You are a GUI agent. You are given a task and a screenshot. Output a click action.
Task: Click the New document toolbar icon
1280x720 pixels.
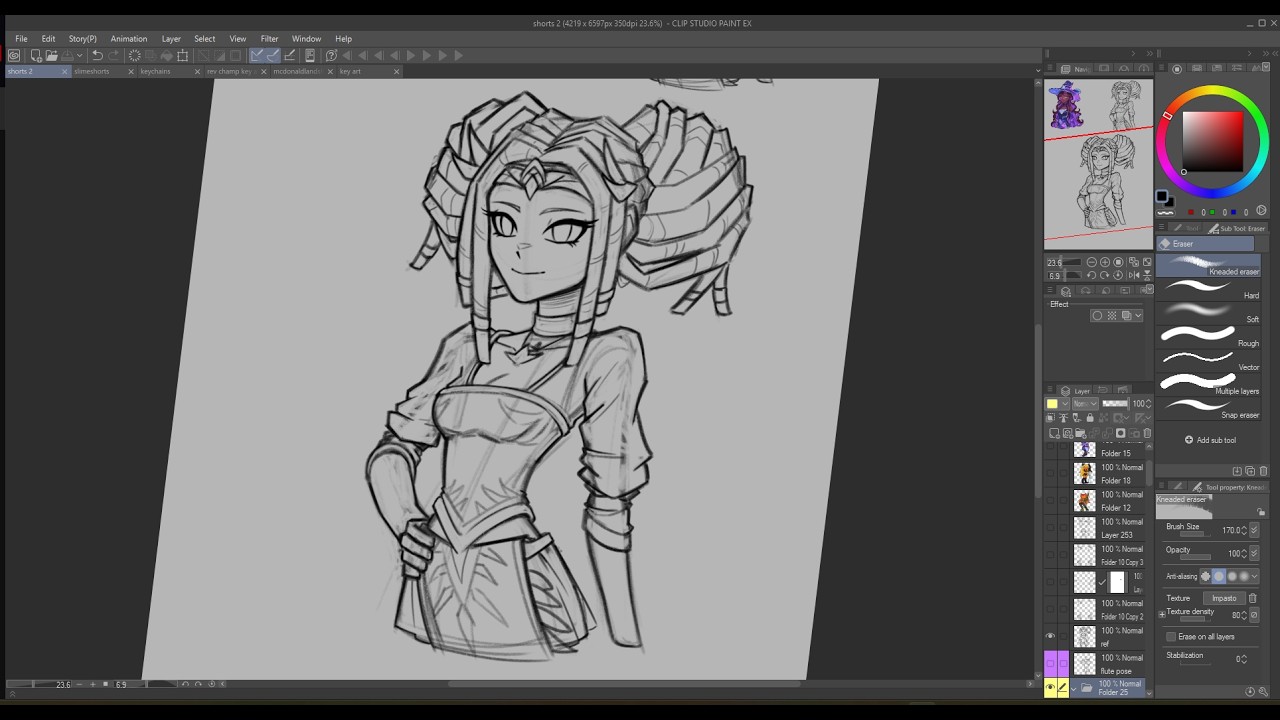tap(36, 55)
